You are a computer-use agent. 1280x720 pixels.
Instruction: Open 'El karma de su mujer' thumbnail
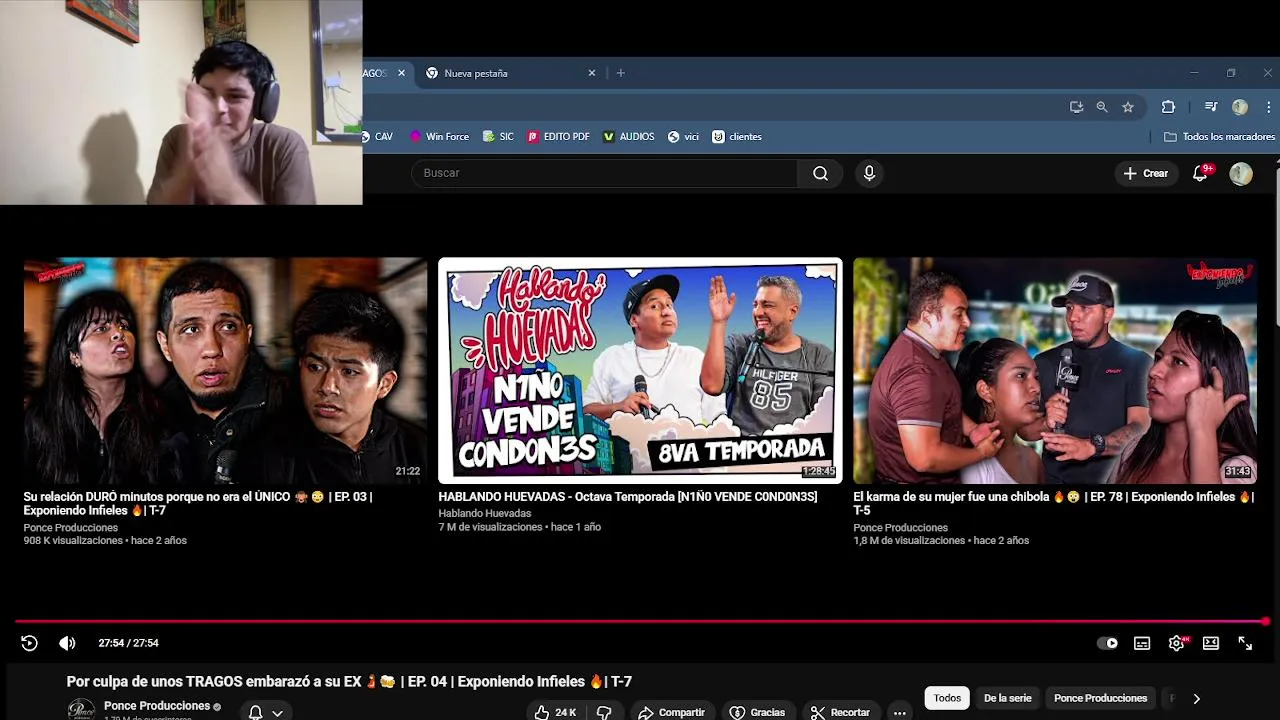click(1055, 370)
